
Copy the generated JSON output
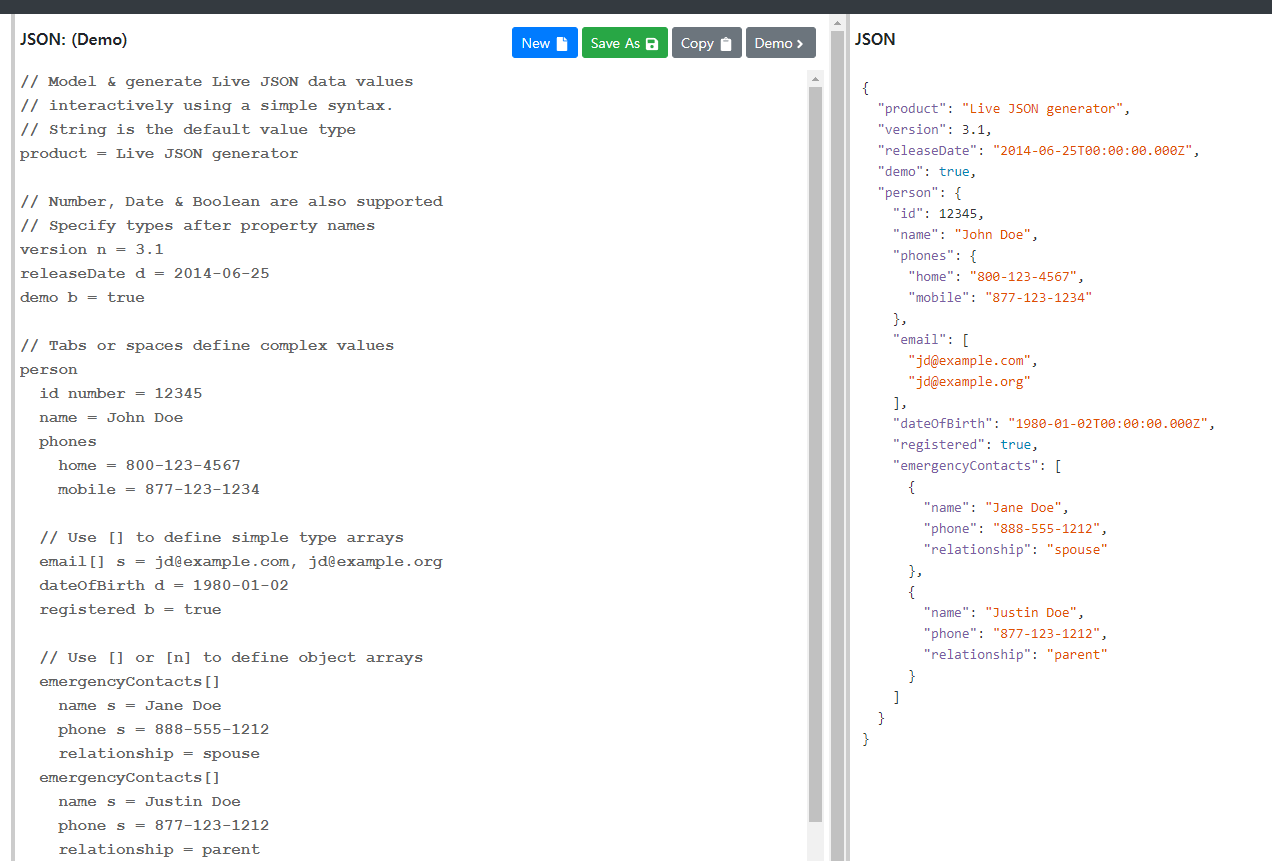706,42
